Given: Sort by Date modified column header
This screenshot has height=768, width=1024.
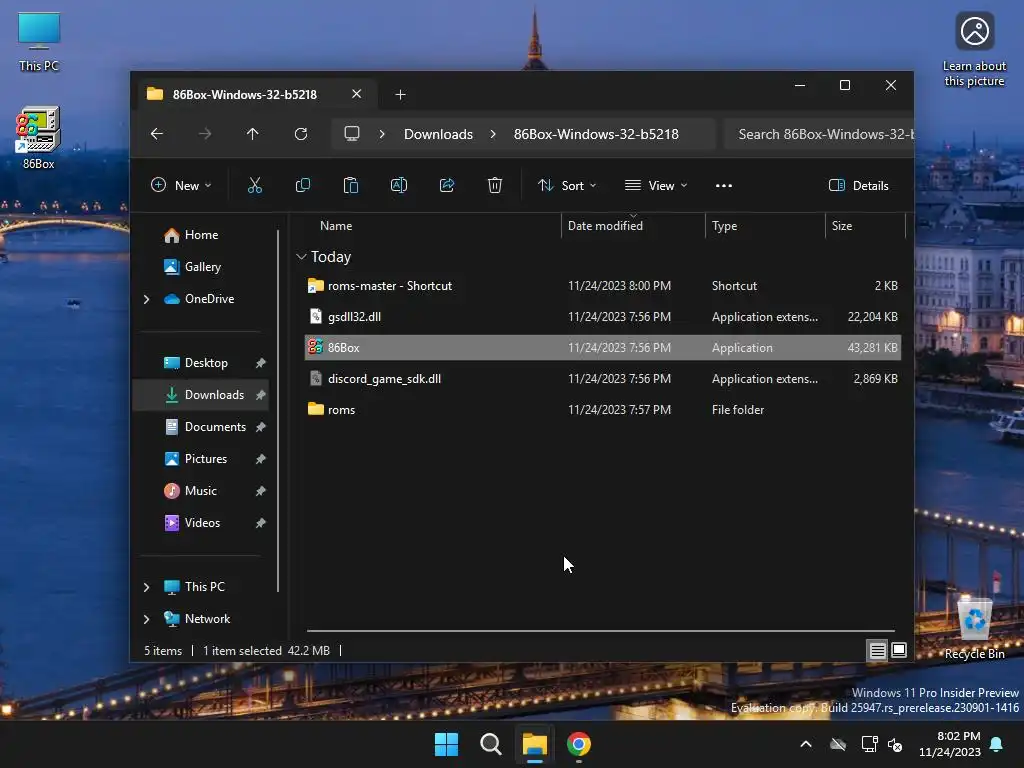Looking at the screenshot, I should tap(605, 226).
